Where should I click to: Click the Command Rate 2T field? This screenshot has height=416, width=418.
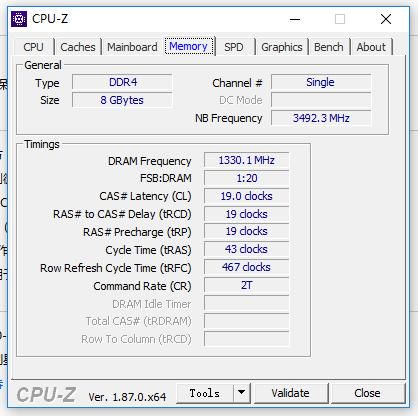point(246,285)
